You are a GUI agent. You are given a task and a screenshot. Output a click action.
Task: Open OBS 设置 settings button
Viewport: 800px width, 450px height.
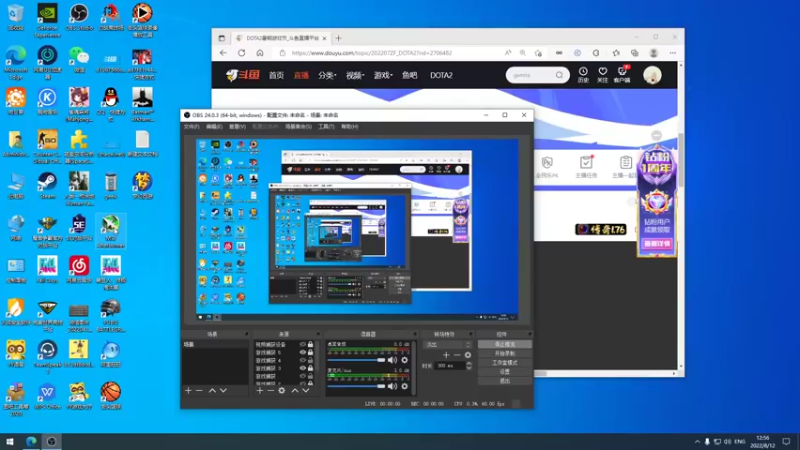pos(505,372)
